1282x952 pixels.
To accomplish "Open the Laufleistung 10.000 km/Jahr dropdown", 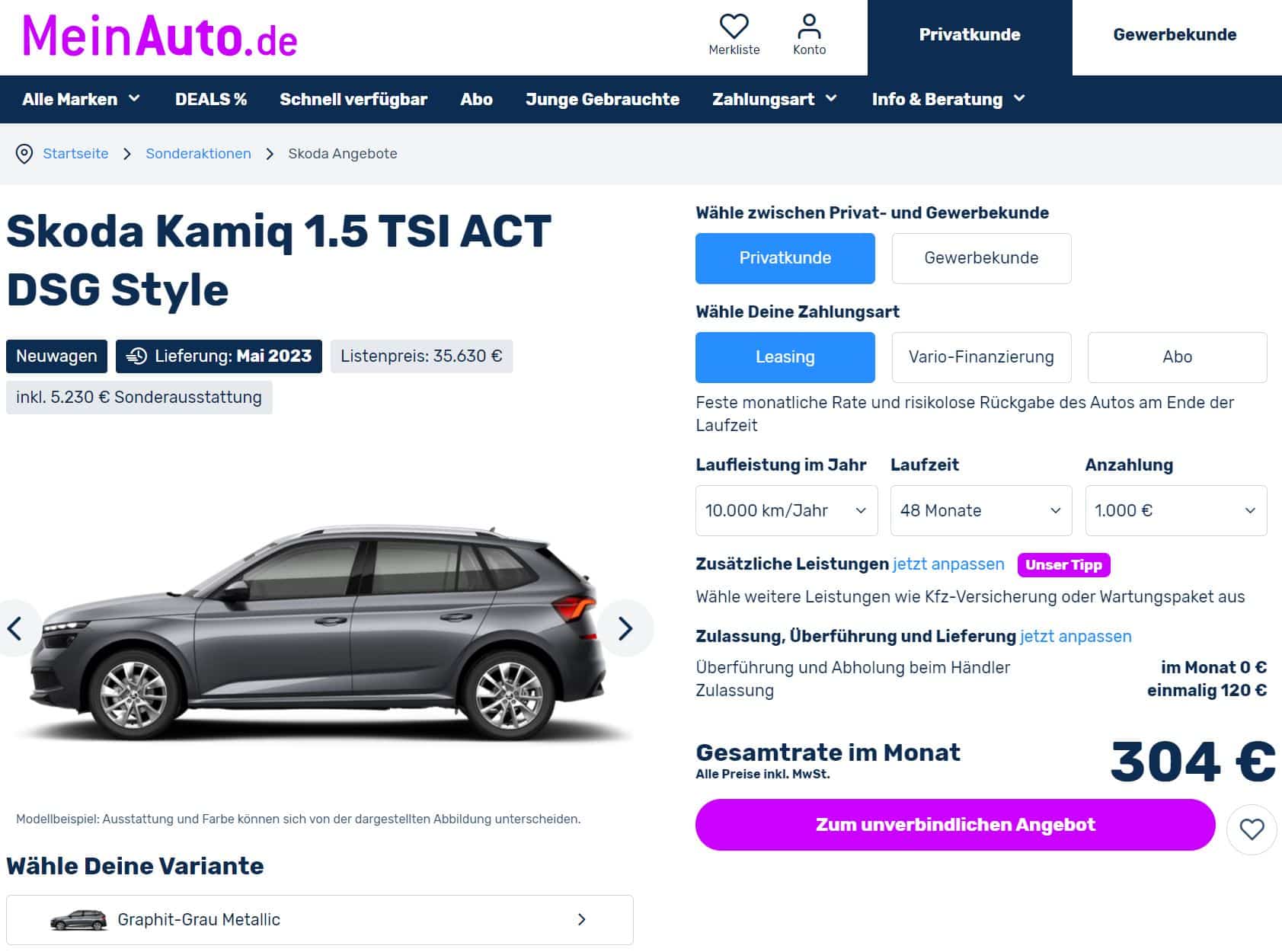I will (x=786, y=510).
